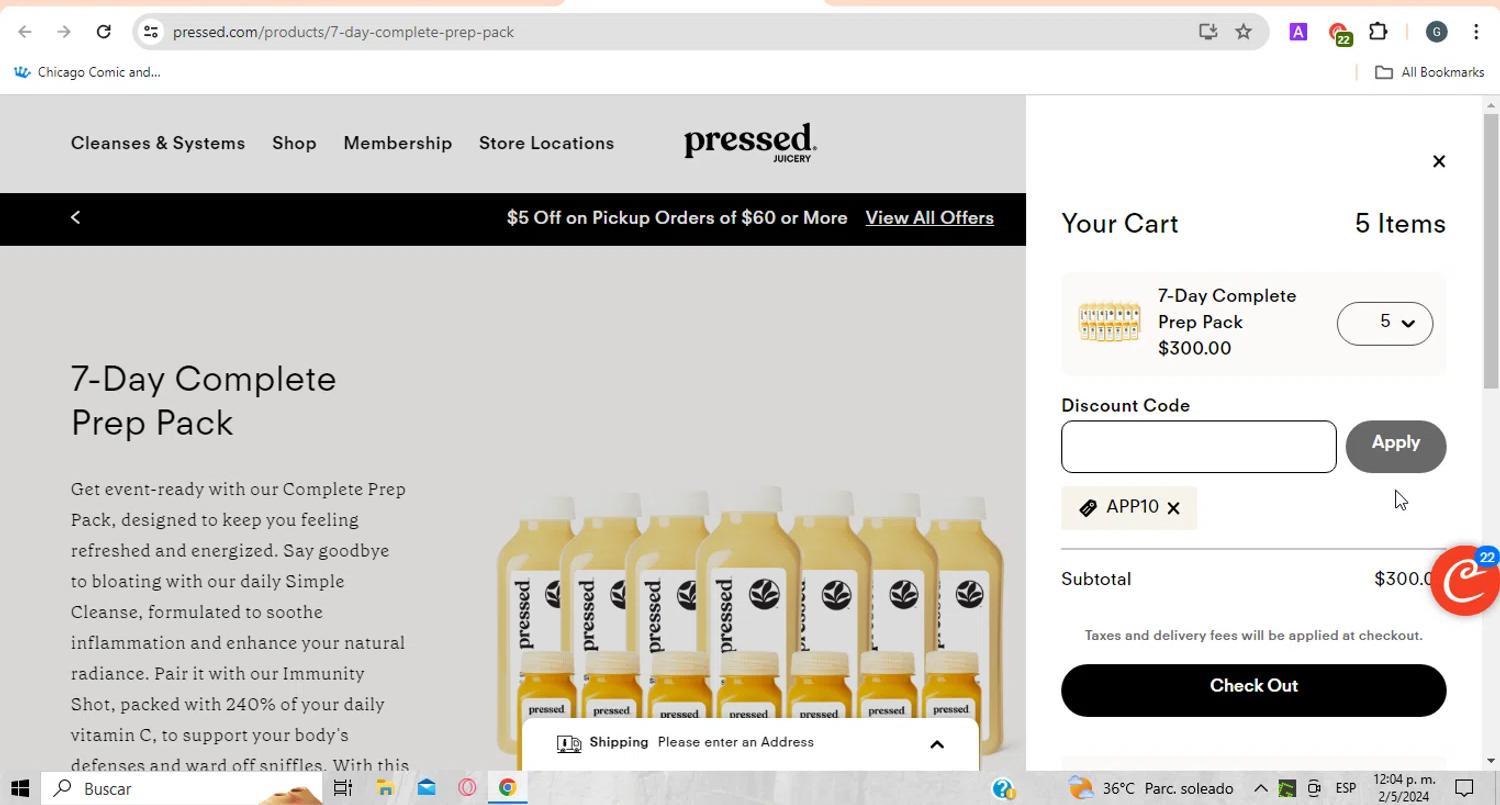Bookmark this page with the star
This screenshot has height=805, width=1500.
[1243, 32]
